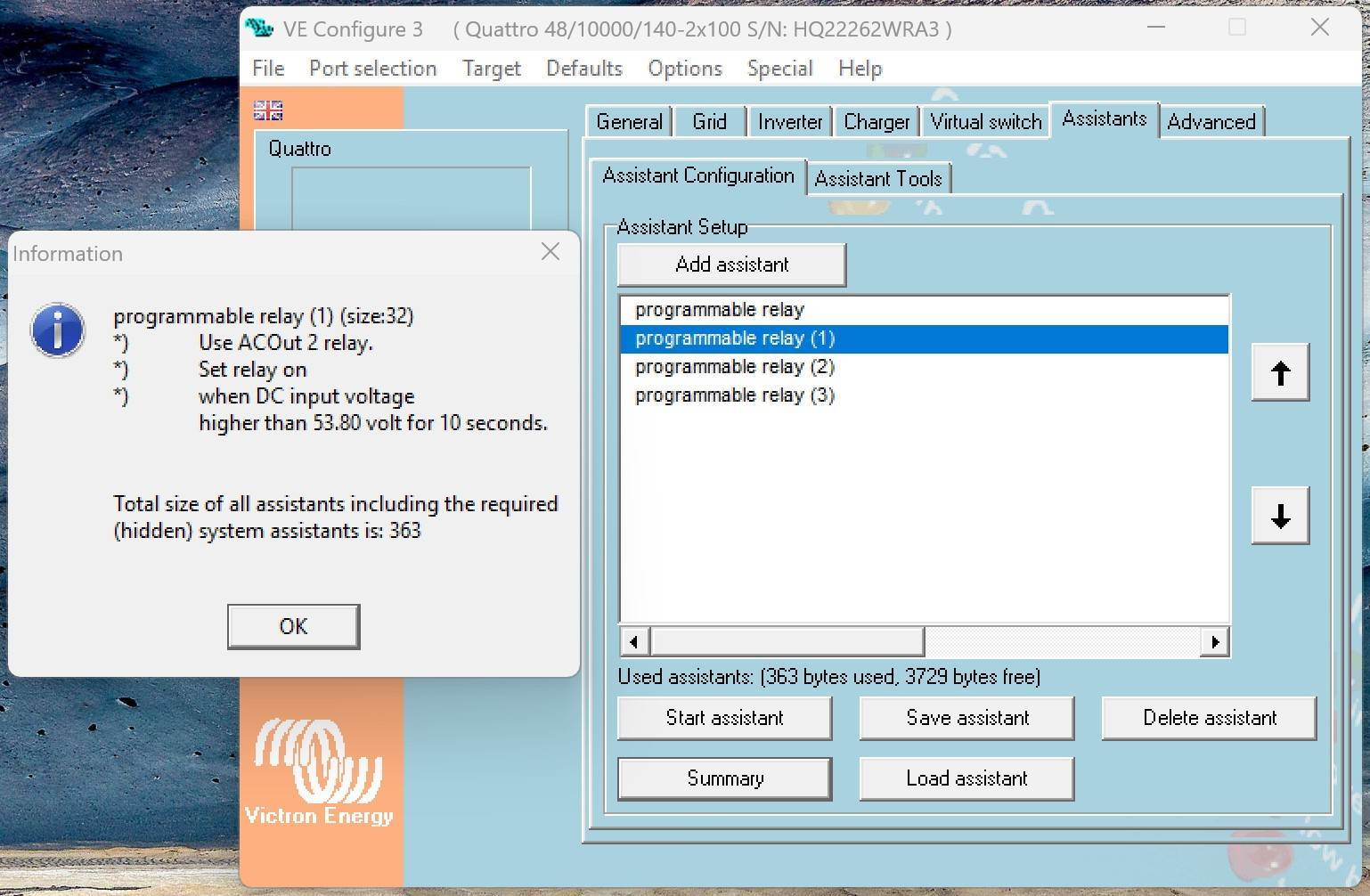Click the Load assistant button

click(966, 778)
